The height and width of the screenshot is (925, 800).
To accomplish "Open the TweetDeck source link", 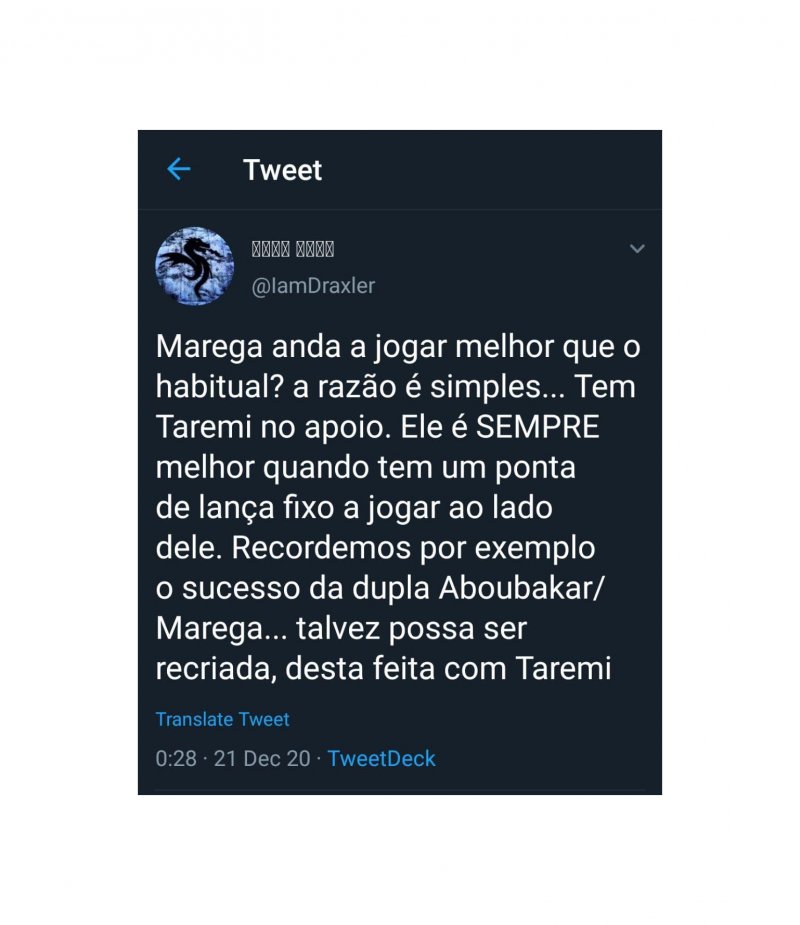I will click(x=381, y=759).
